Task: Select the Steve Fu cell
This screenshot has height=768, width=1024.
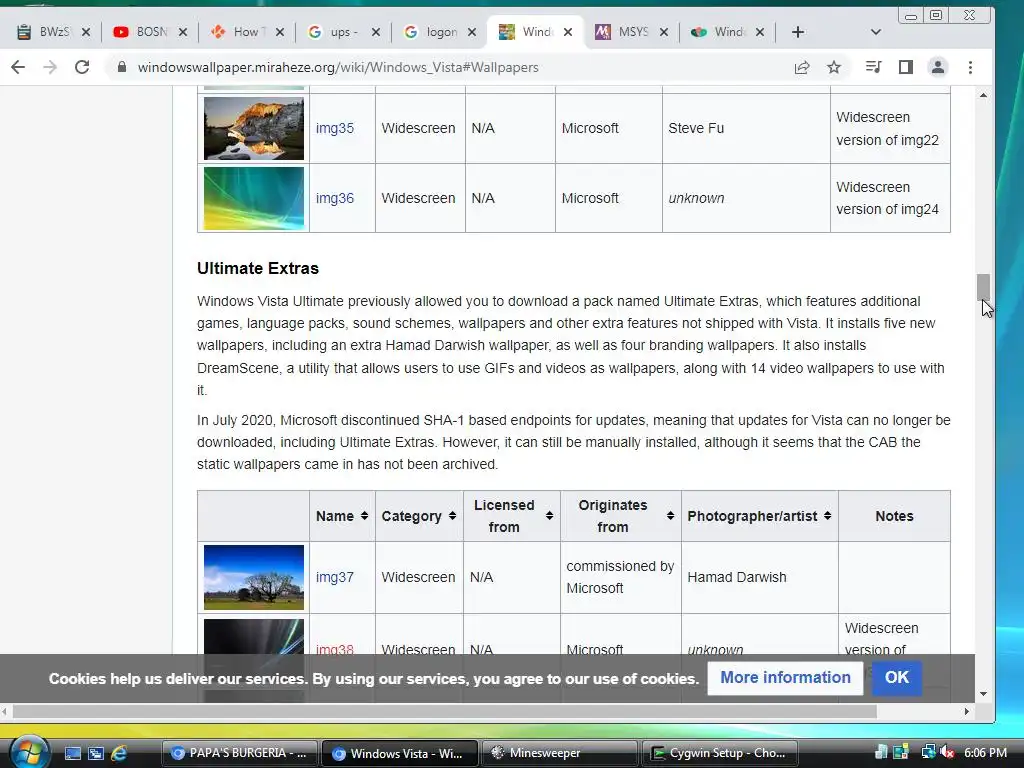Action: pyautogui.click(x=746, y=128)
